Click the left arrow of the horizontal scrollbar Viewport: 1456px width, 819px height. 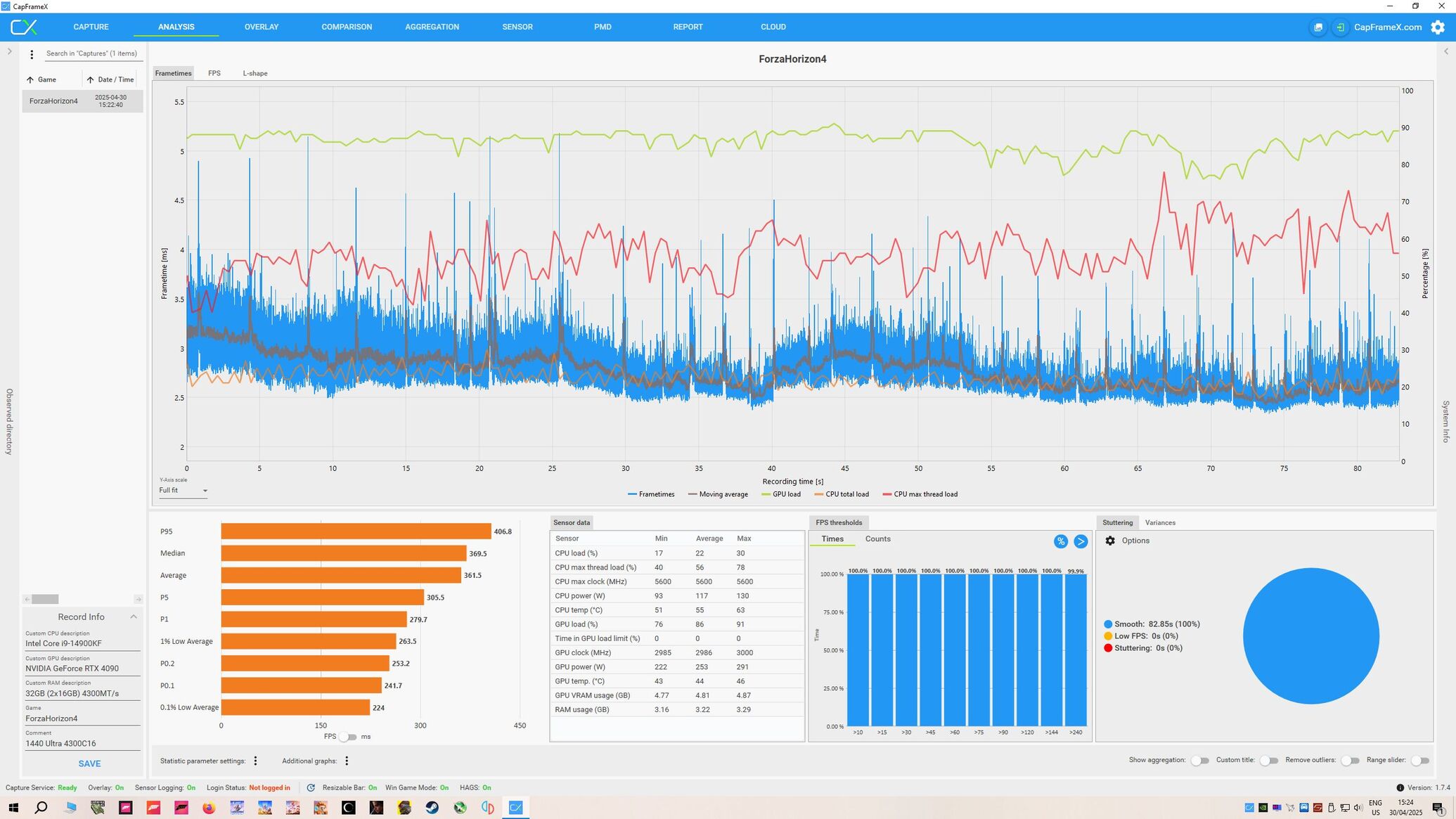(x=27, y=599)
